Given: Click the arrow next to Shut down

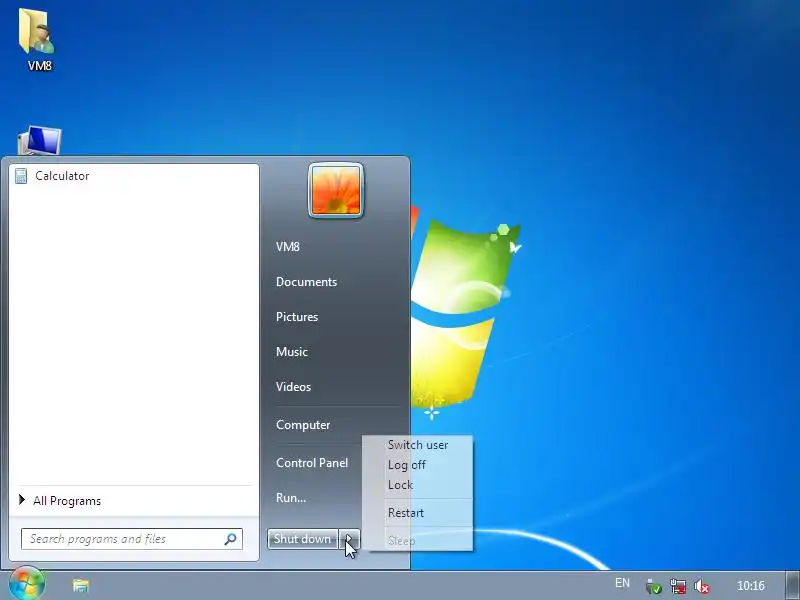Looking at the screenshot, I should pos(349,539).
